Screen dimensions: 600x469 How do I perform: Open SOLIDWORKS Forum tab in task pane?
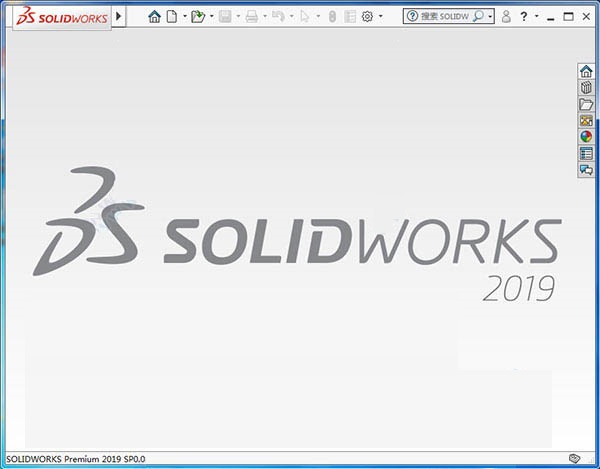click(x=586, y=169)
